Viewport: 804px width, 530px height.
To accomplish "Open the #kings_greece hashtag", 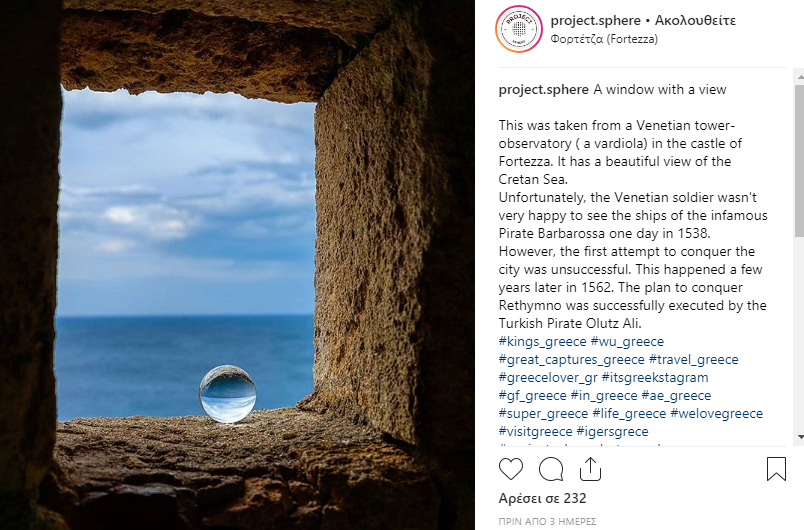I will coord(542,341).
